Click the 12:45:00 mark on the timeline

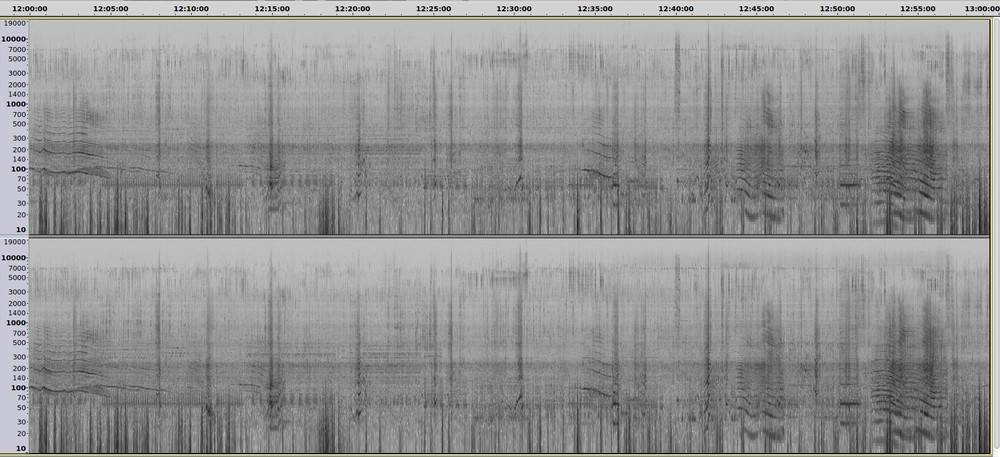[756, 8]
